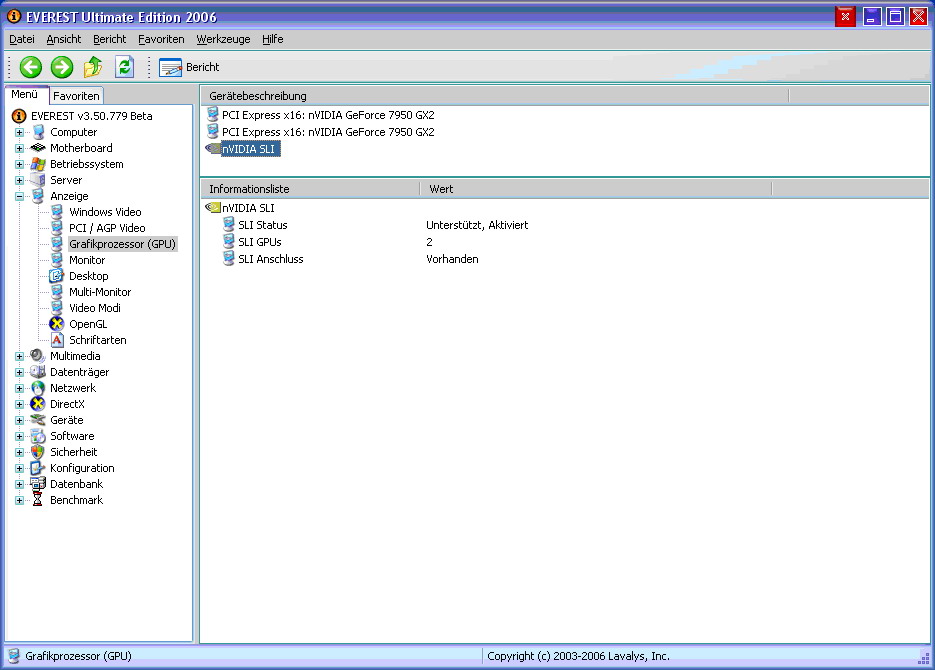The width and height of the screenshot is (935, 670).
Task: Expand the Server tree node
Action: pos(20,181)
